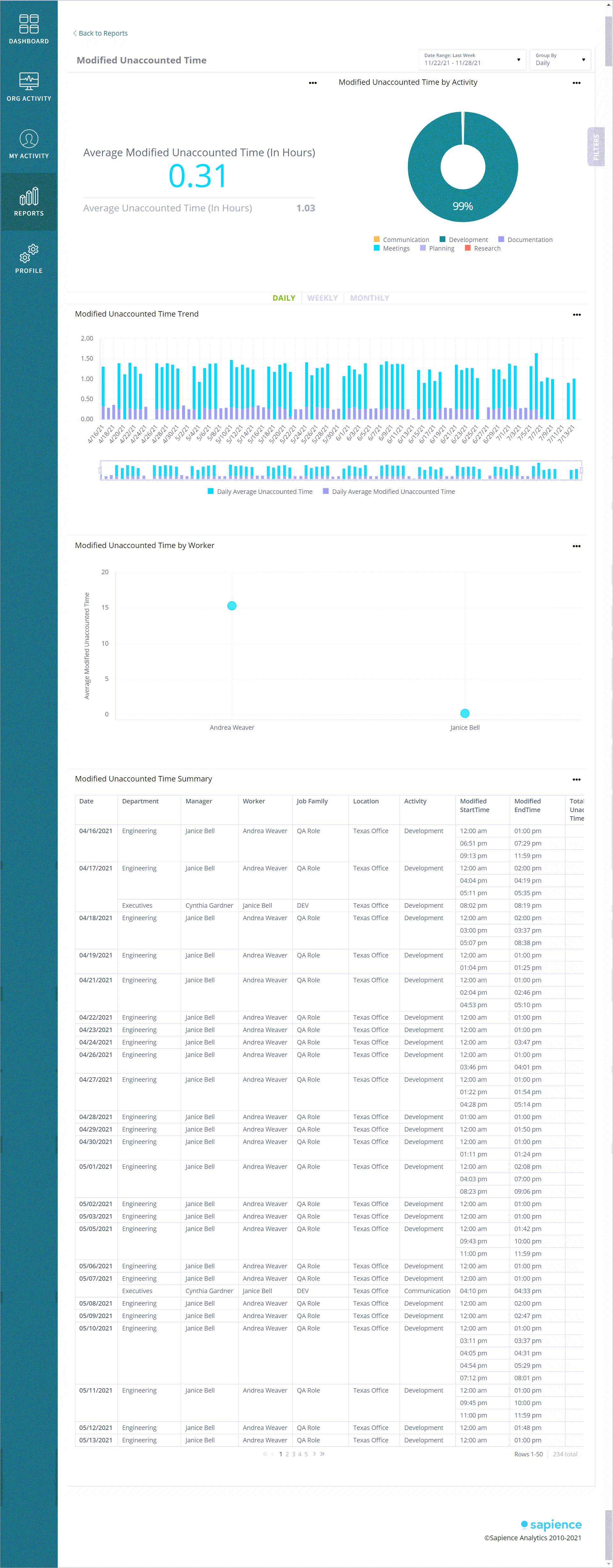The image size is (613, 1568).
Task: Open the Date Range dropdown
Action: (x=472, y=60)
